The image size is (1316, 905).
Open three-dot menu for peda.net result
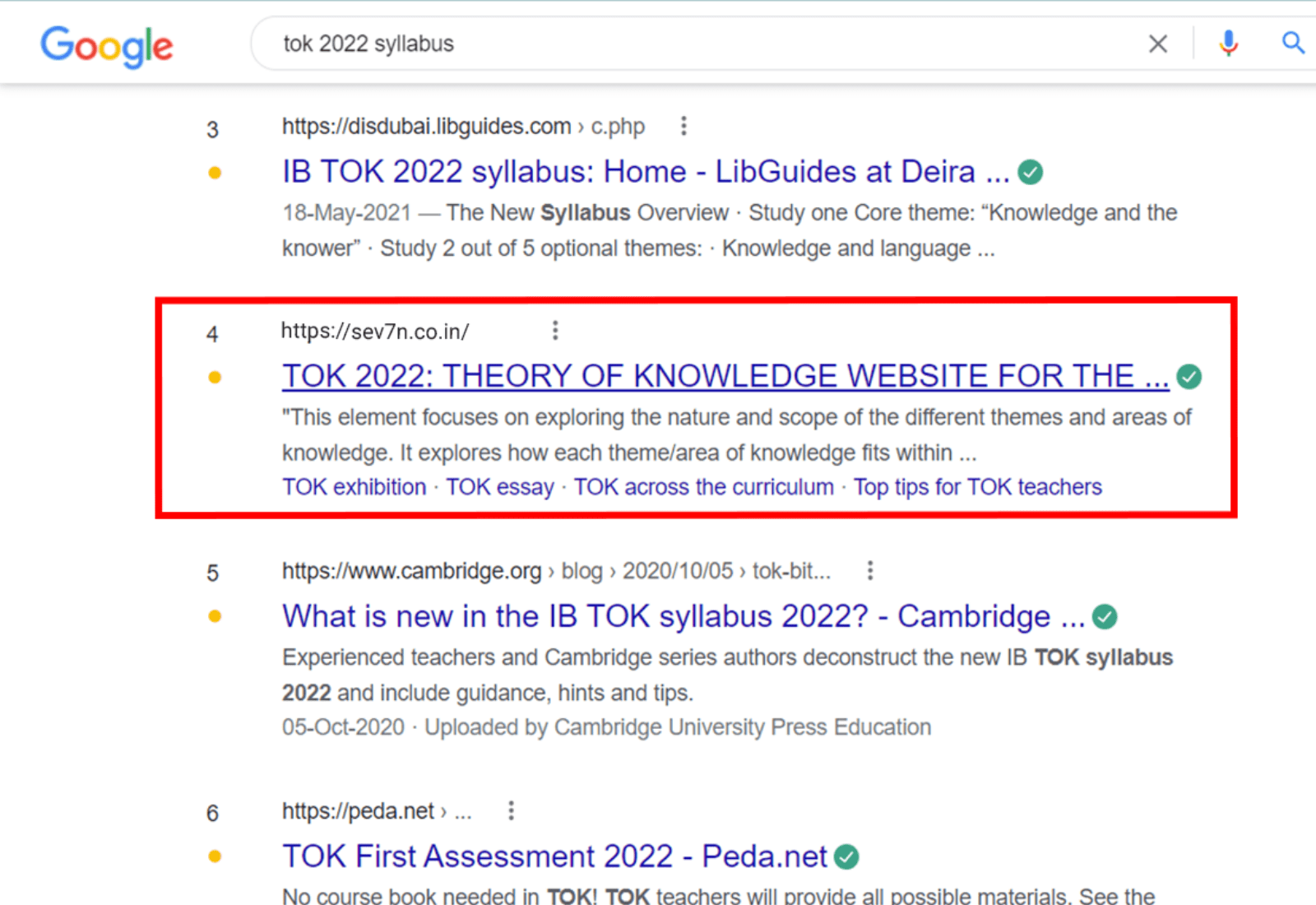(511, 811)
